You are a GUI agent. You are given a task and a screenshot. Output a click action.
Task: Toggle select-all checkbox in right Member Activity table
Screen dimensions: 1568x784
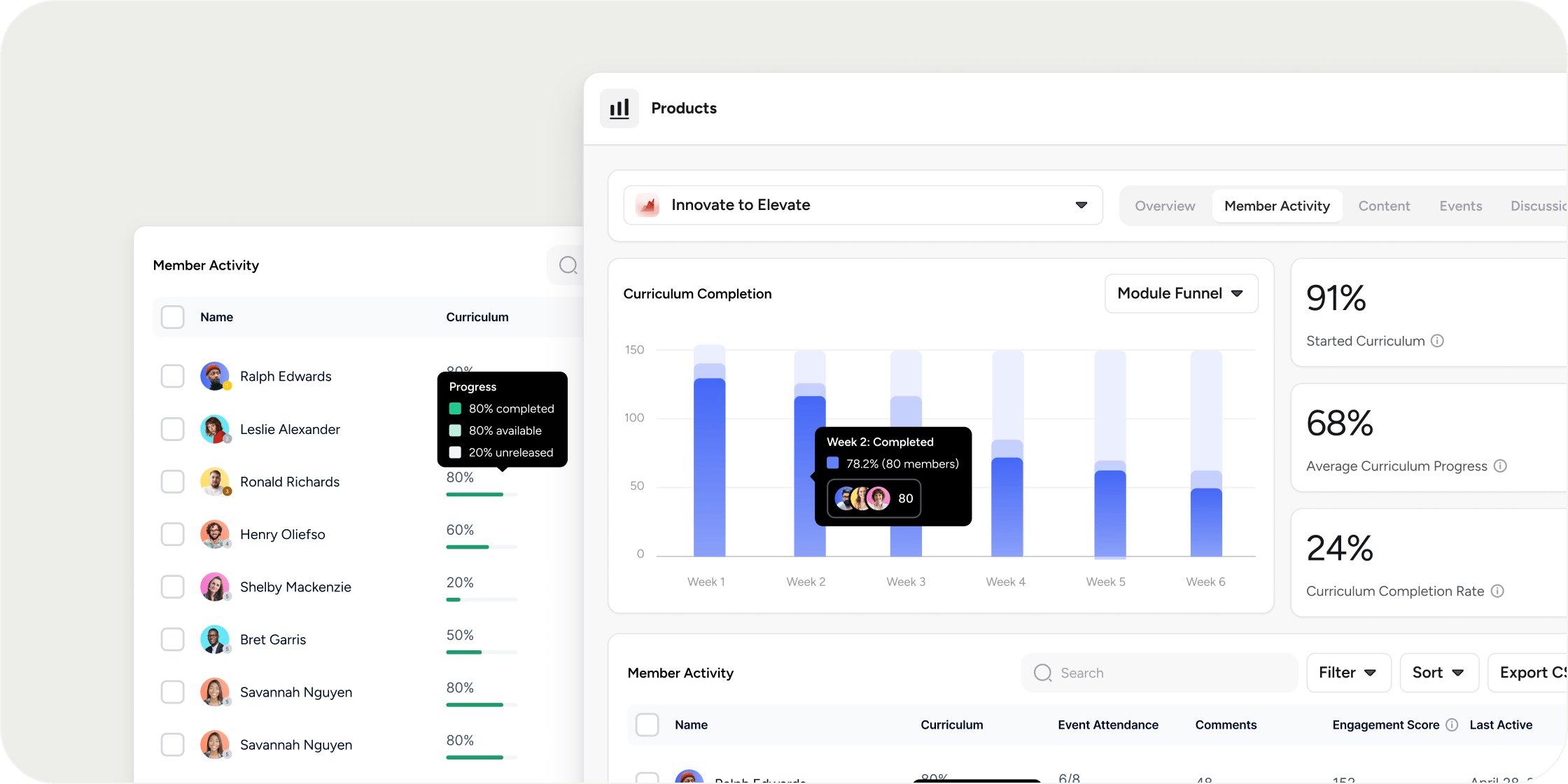coord(647,725)
